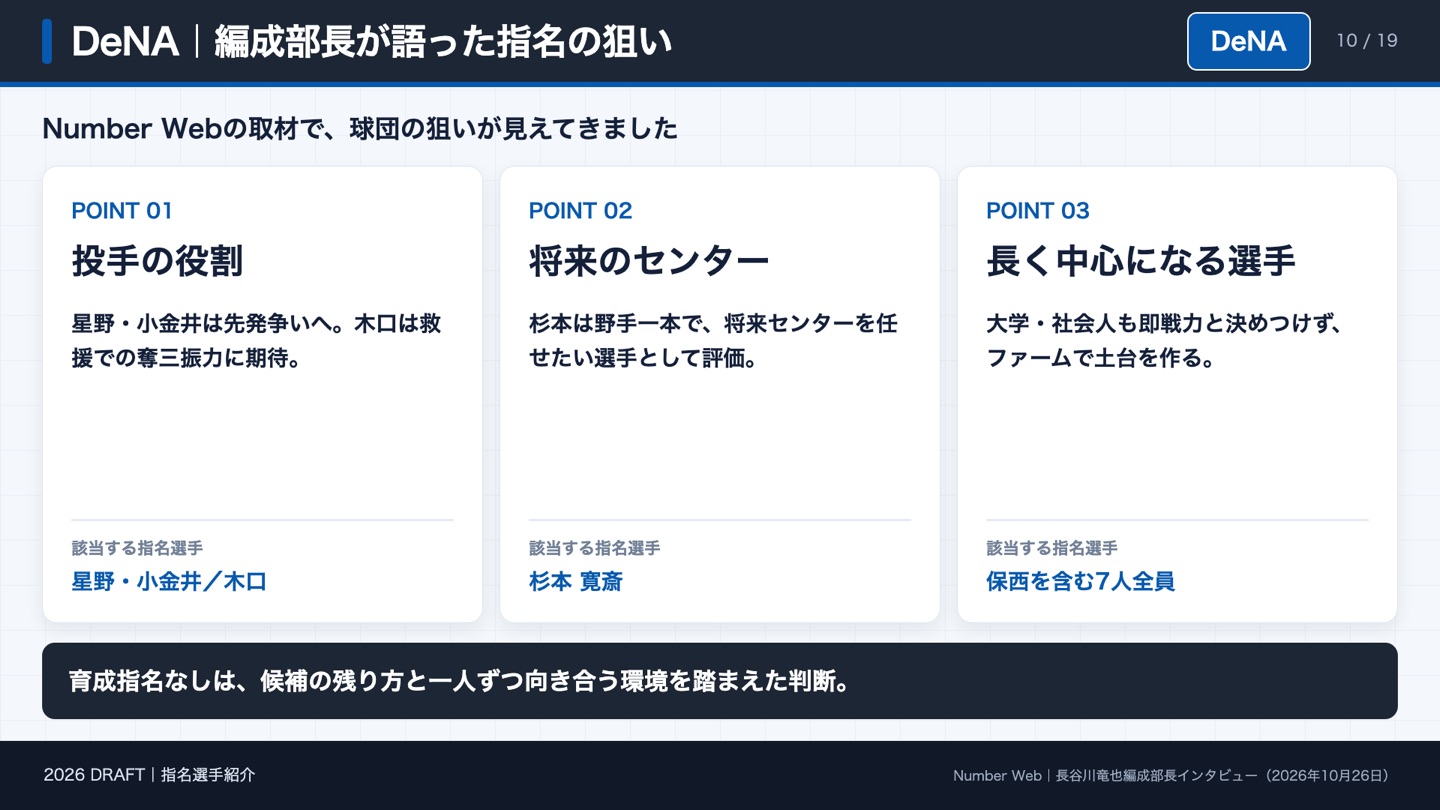Click the DeNA badge in the header
This screenshot has width=1440, height=810.
[1248, 41]
